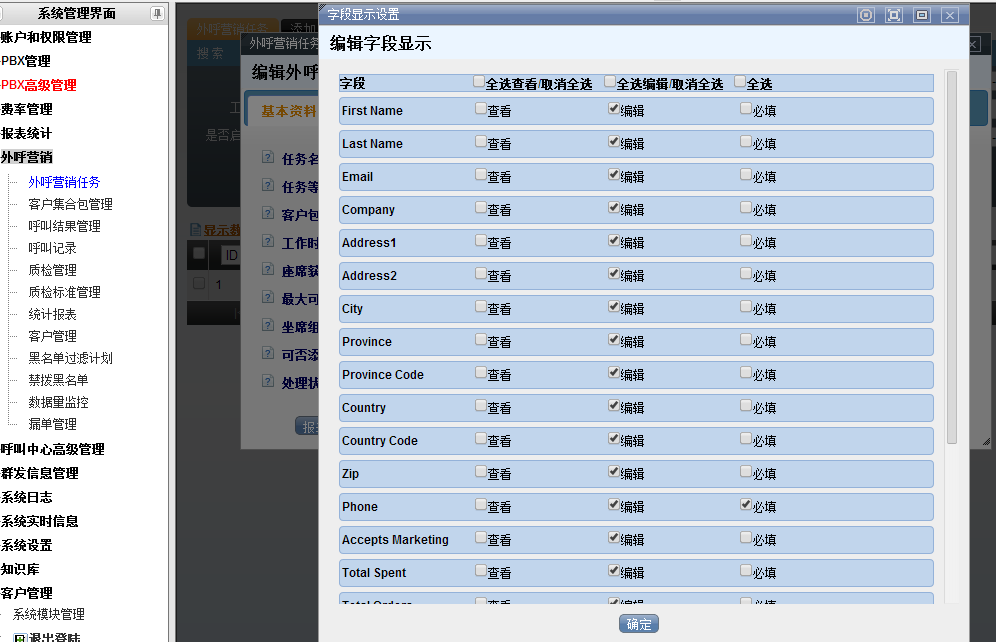The width and height of the screenshot is (996, 642).
Task: Click the pin icon on sidebar header
Action: [157, 13]
